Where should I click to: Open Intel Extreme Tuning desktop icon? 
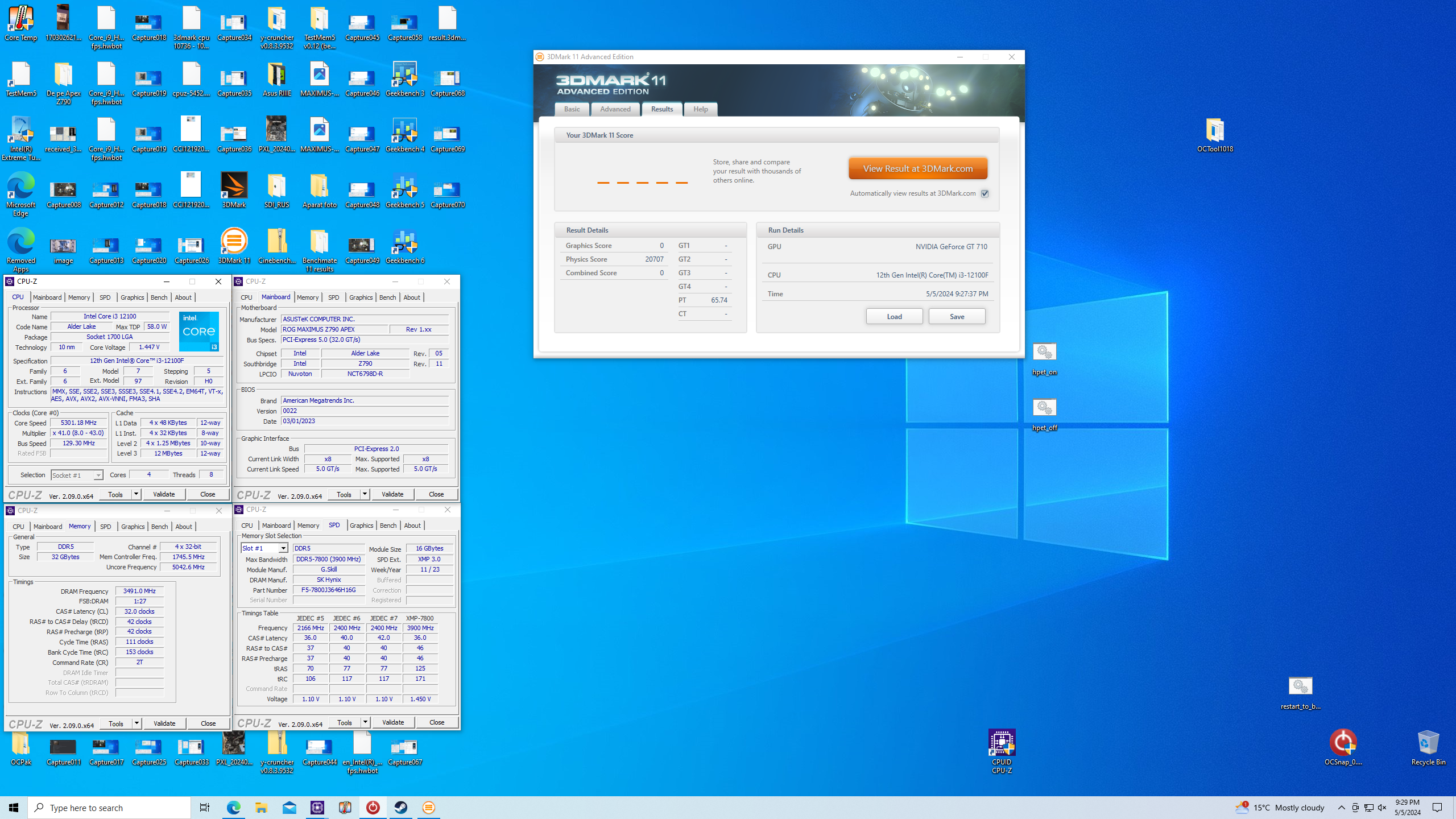(21, 139)
